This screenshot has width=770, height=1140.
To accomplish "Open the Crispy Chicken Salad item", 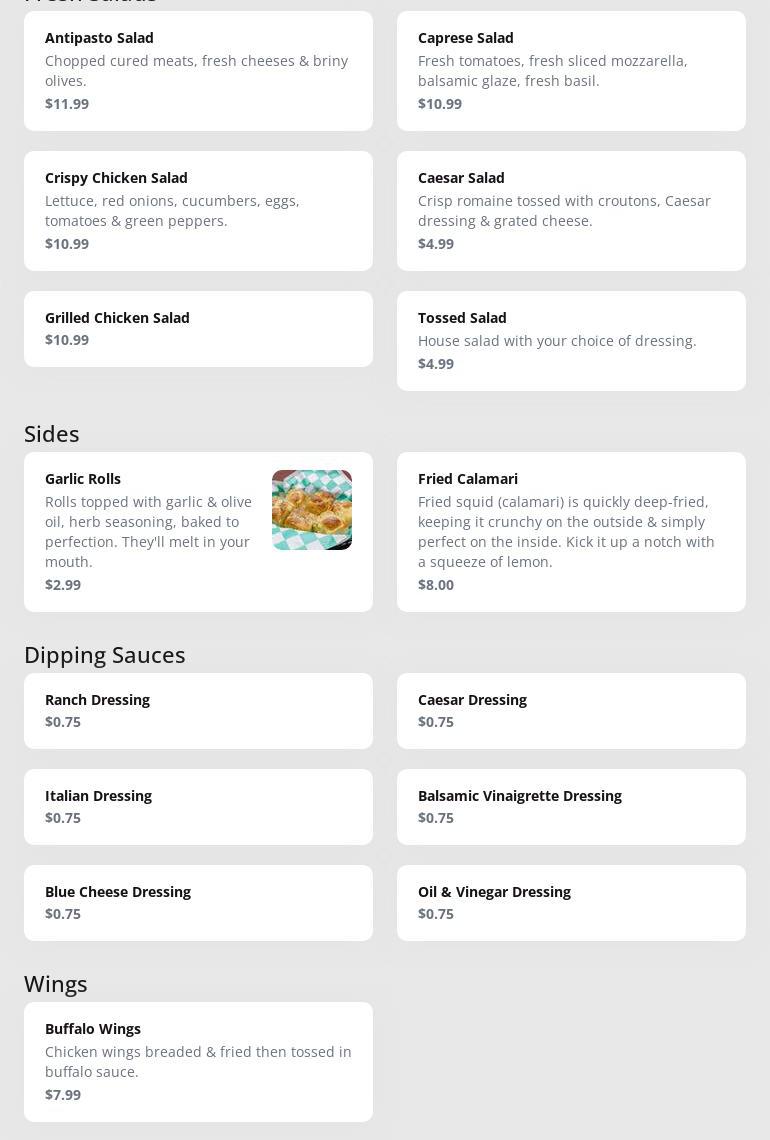I will pos(198,211).
